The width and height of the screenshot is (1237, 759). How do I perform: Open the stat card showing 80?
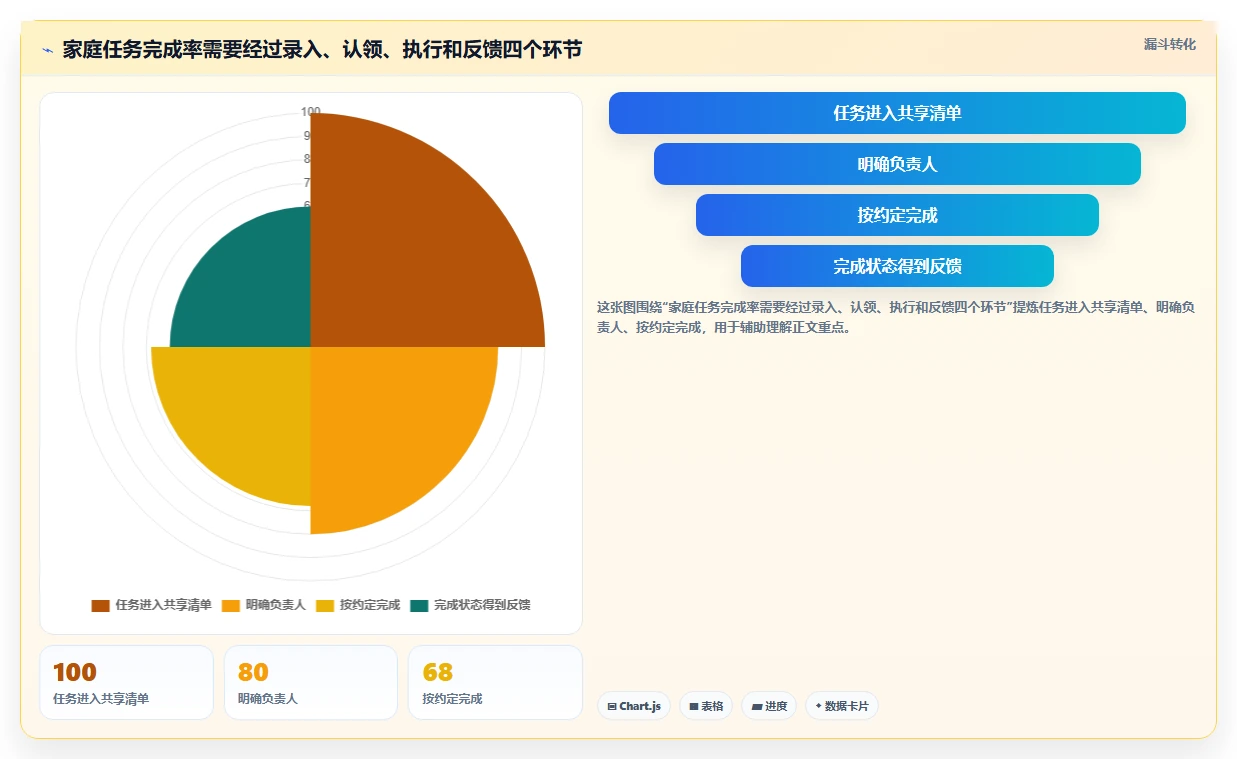click(311, 682)
